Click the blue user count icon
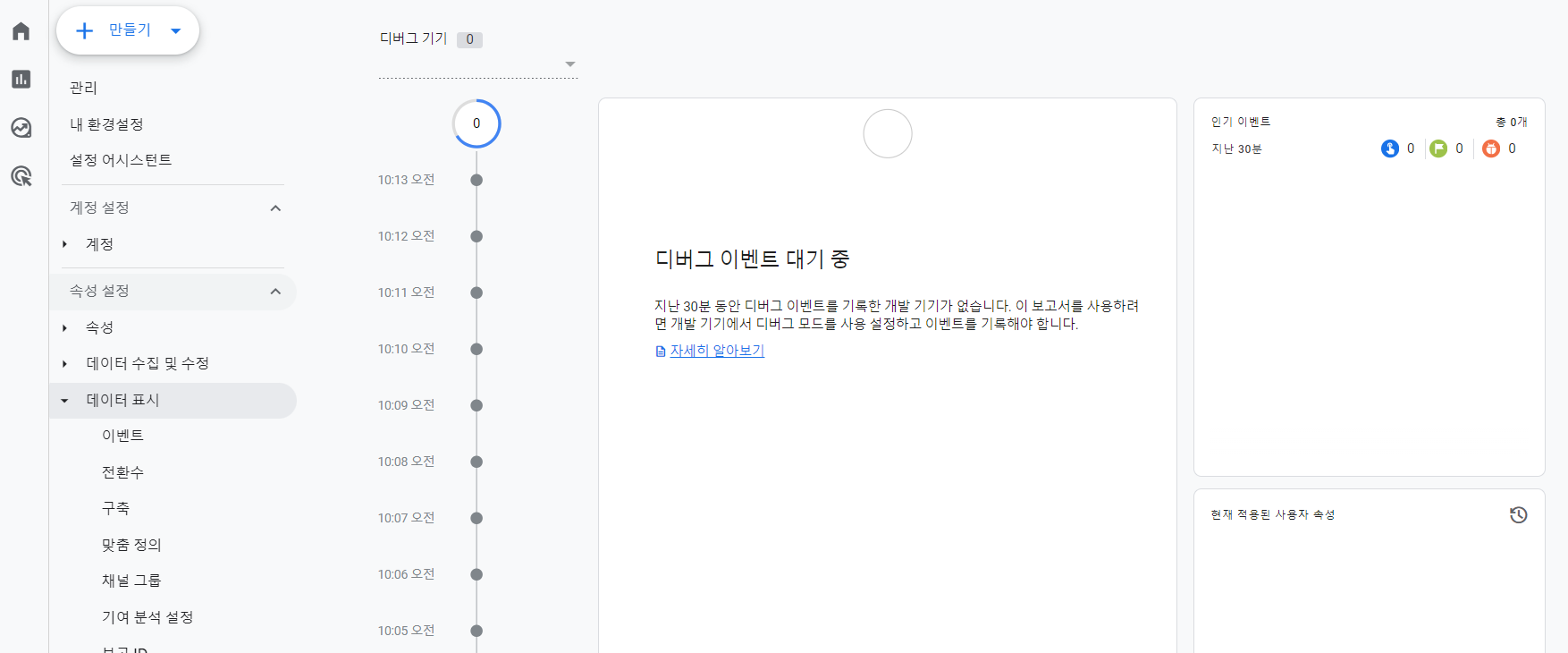Screen dimensions: 1568x653 click(1389, 148)
